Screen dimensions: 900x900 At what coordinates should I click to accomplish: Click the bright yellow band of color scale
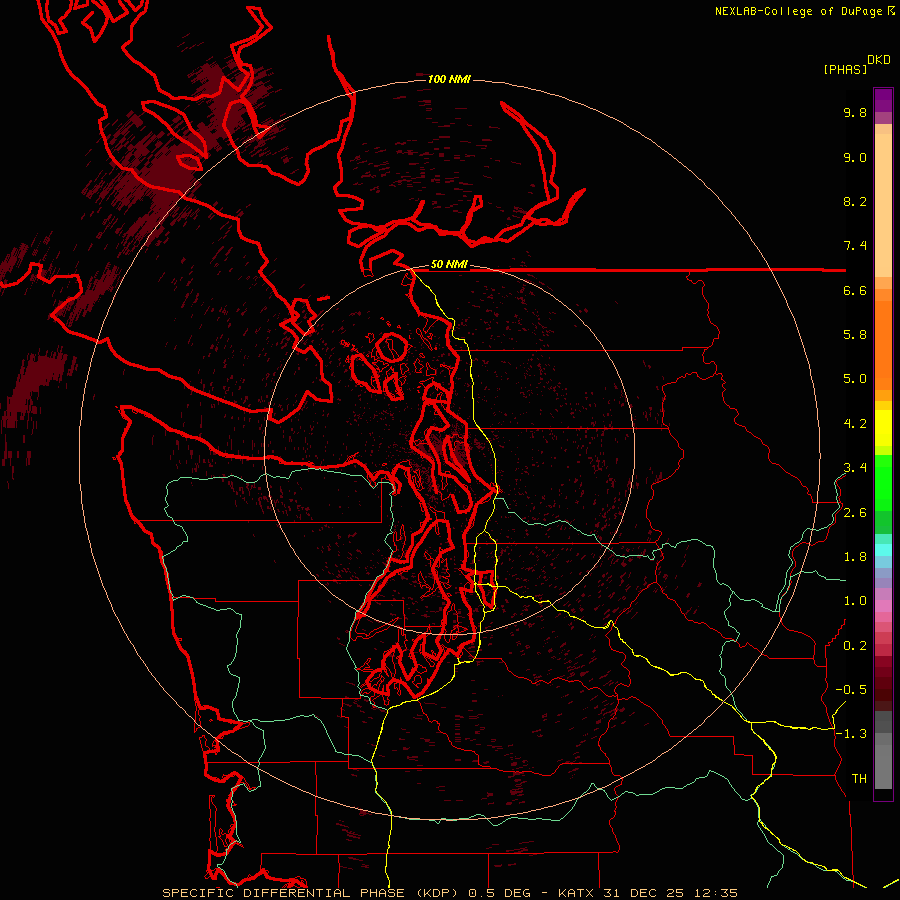[883, 428]
